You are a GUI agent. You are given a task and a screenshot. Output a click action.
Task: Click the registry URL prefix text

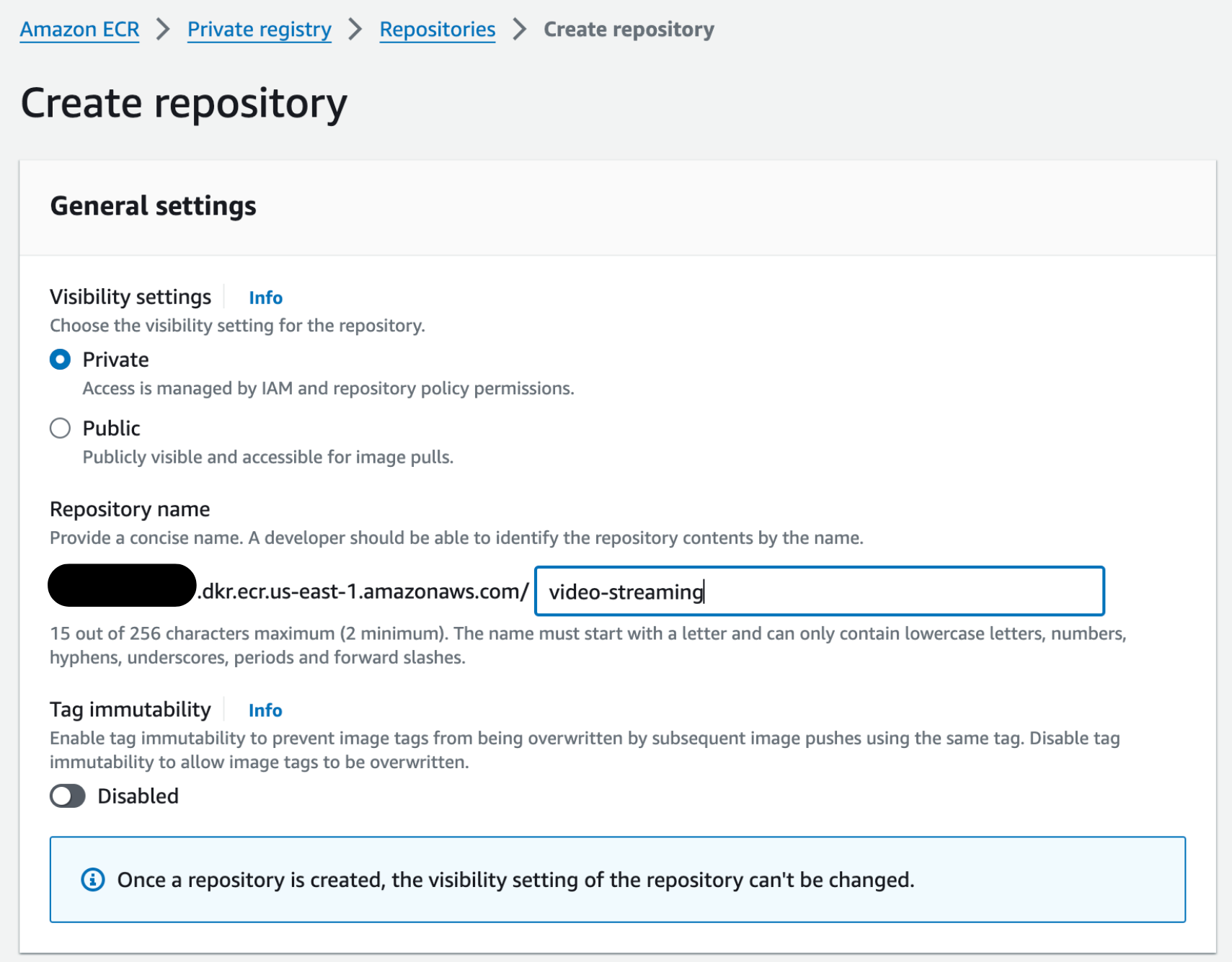pos(363,592)
